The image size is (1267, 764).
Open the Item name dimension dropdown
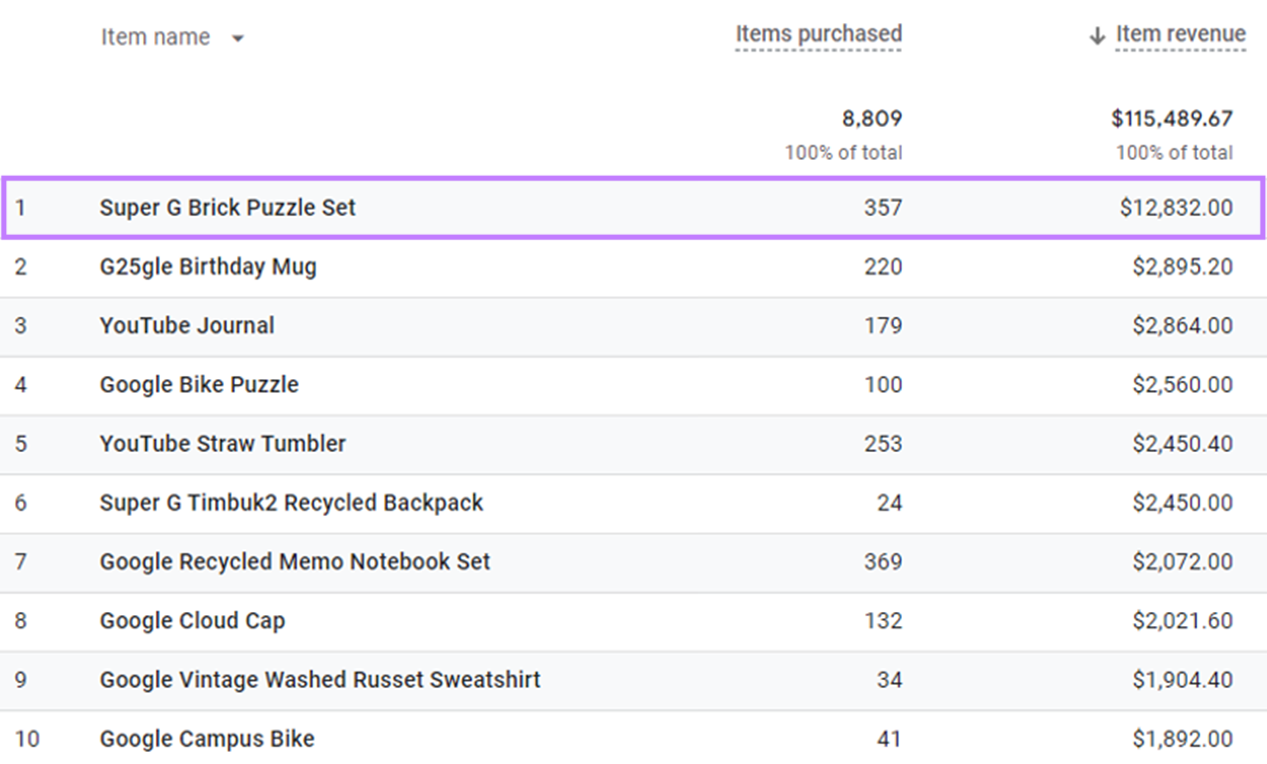tap(237, 37)
